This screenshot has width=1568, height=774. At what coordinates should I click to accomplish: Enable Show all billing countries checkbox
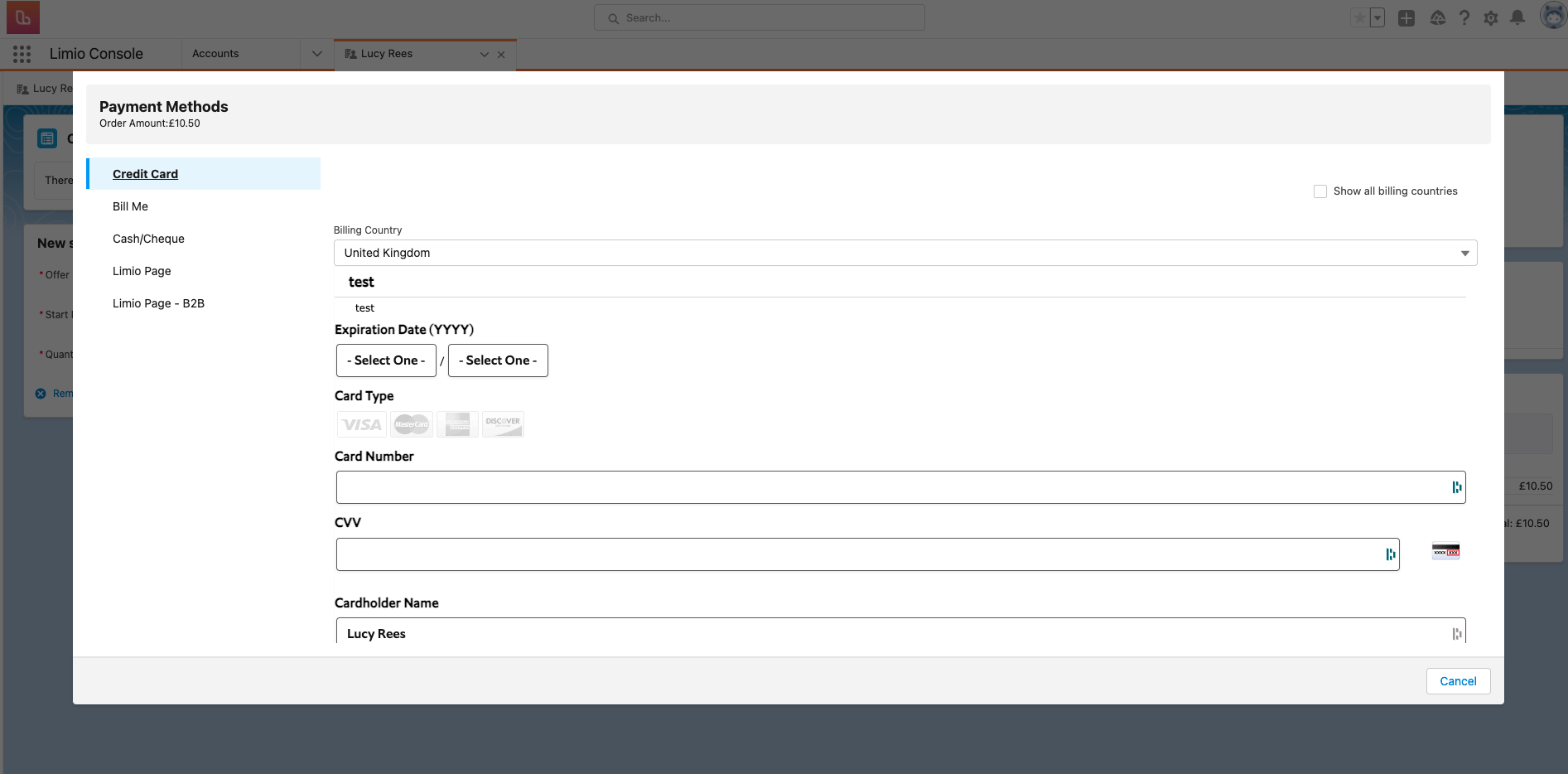[1320, 191]
